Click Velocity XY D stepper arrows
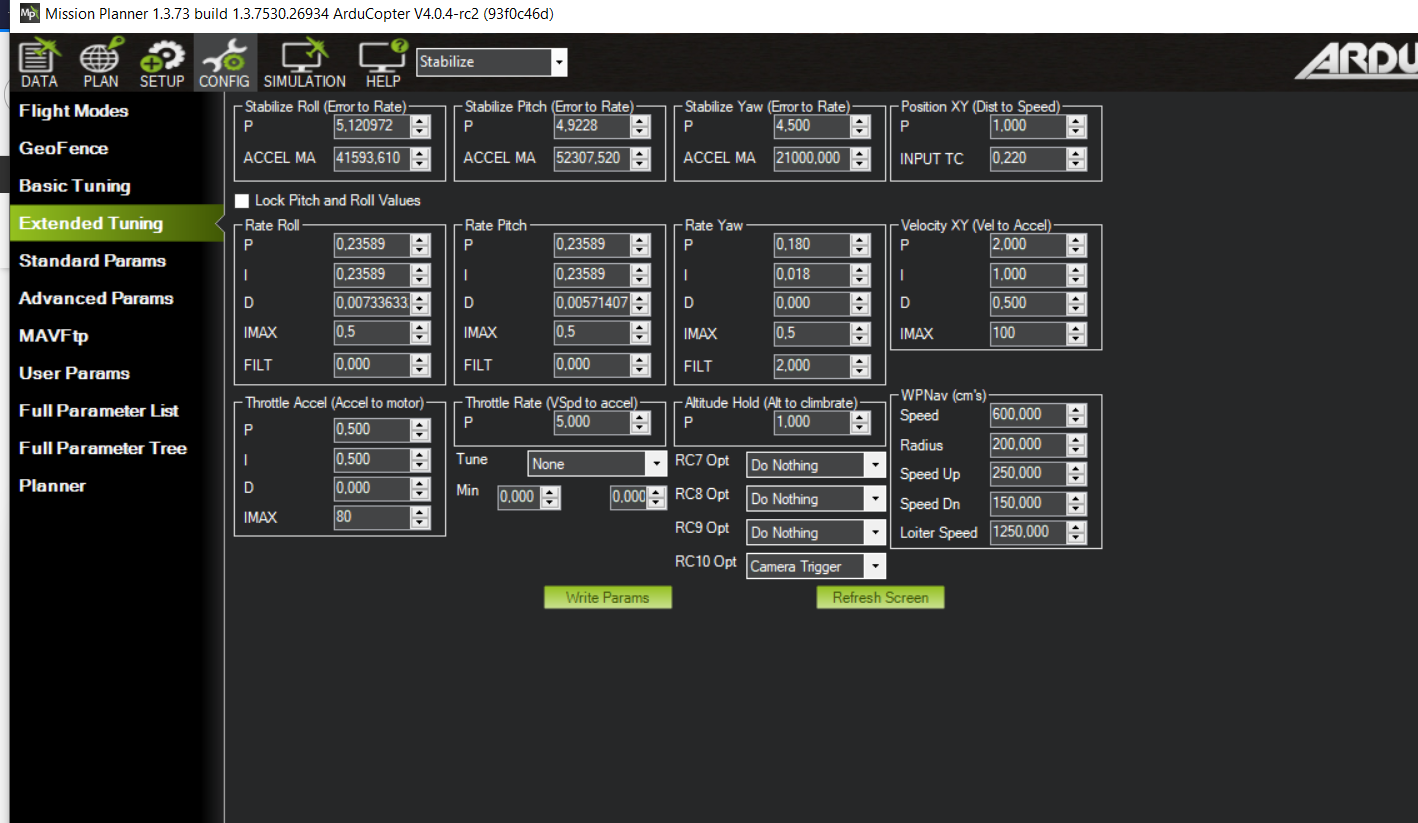 tap(1076, 304)
